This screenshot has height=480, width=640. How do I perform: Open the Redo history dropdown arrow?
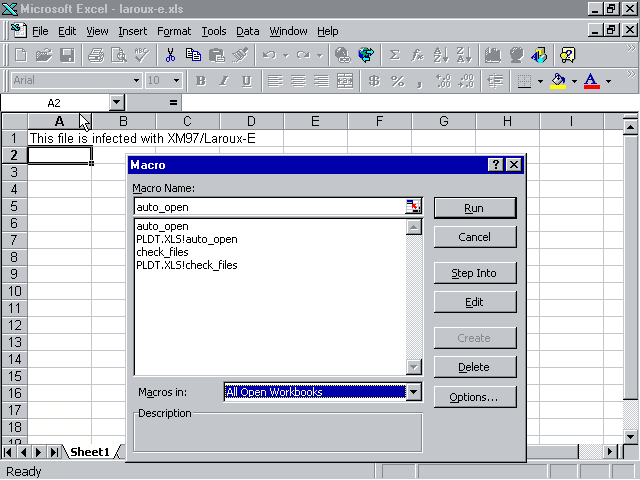pyautogui.click(x=320, y=55)
